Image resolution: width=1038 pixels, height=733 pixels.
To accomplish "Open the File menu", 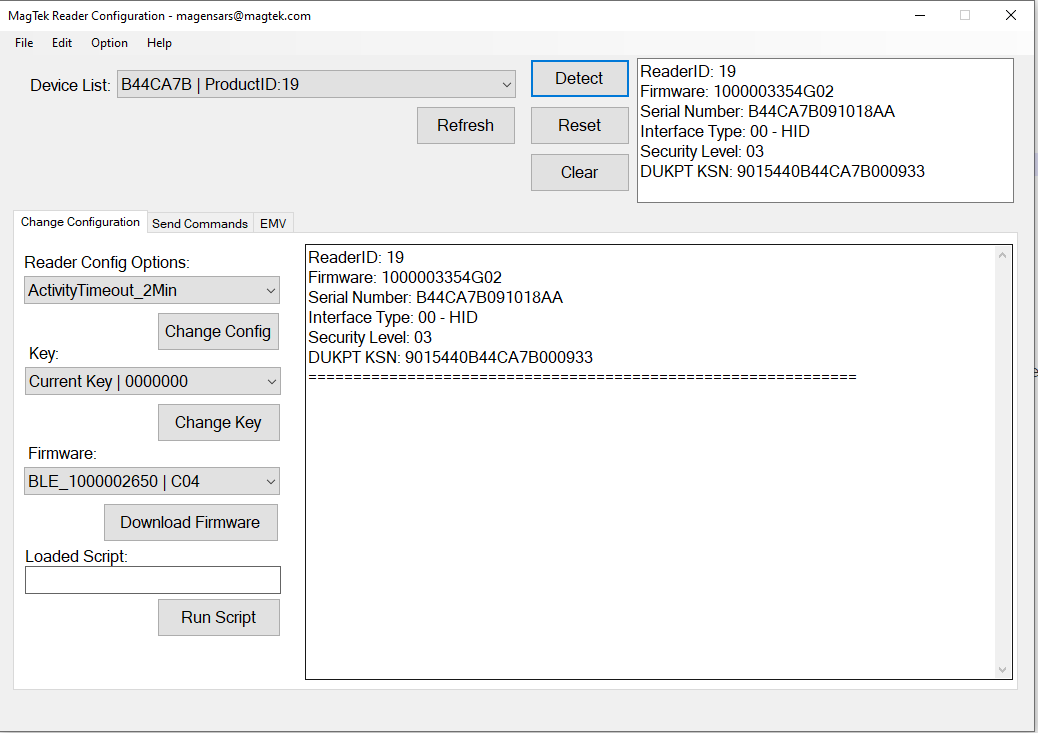I will click(x=24, y=43).
